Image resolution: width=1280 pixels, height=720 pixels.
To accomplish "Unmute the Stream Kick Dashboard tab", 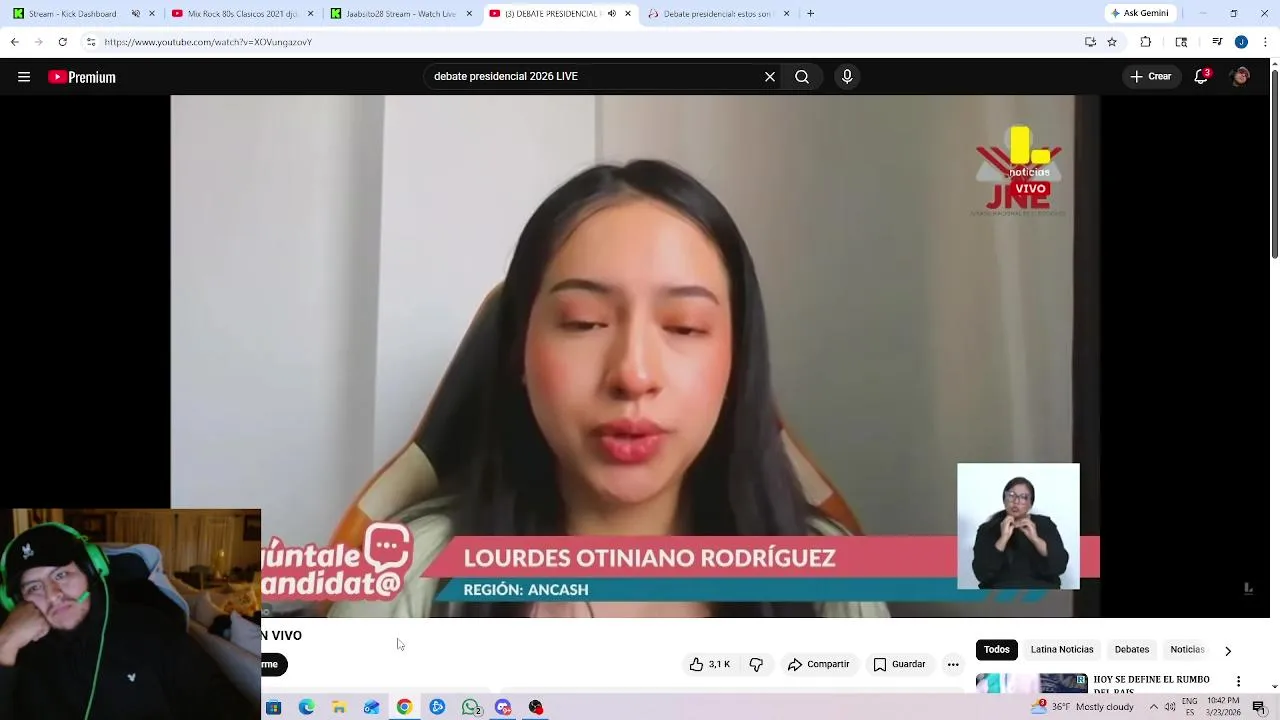I will (136, 14).
